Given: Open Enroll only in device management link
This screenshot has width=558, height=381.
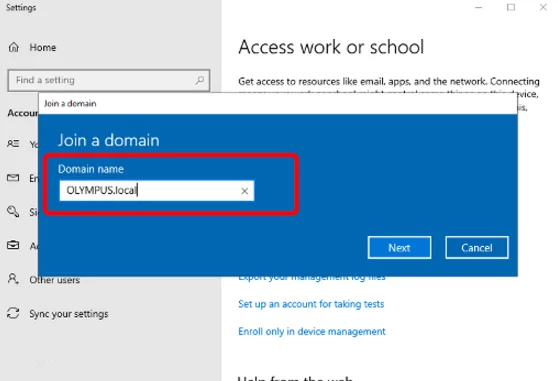Looking at the screenshot, I should 312,332.
